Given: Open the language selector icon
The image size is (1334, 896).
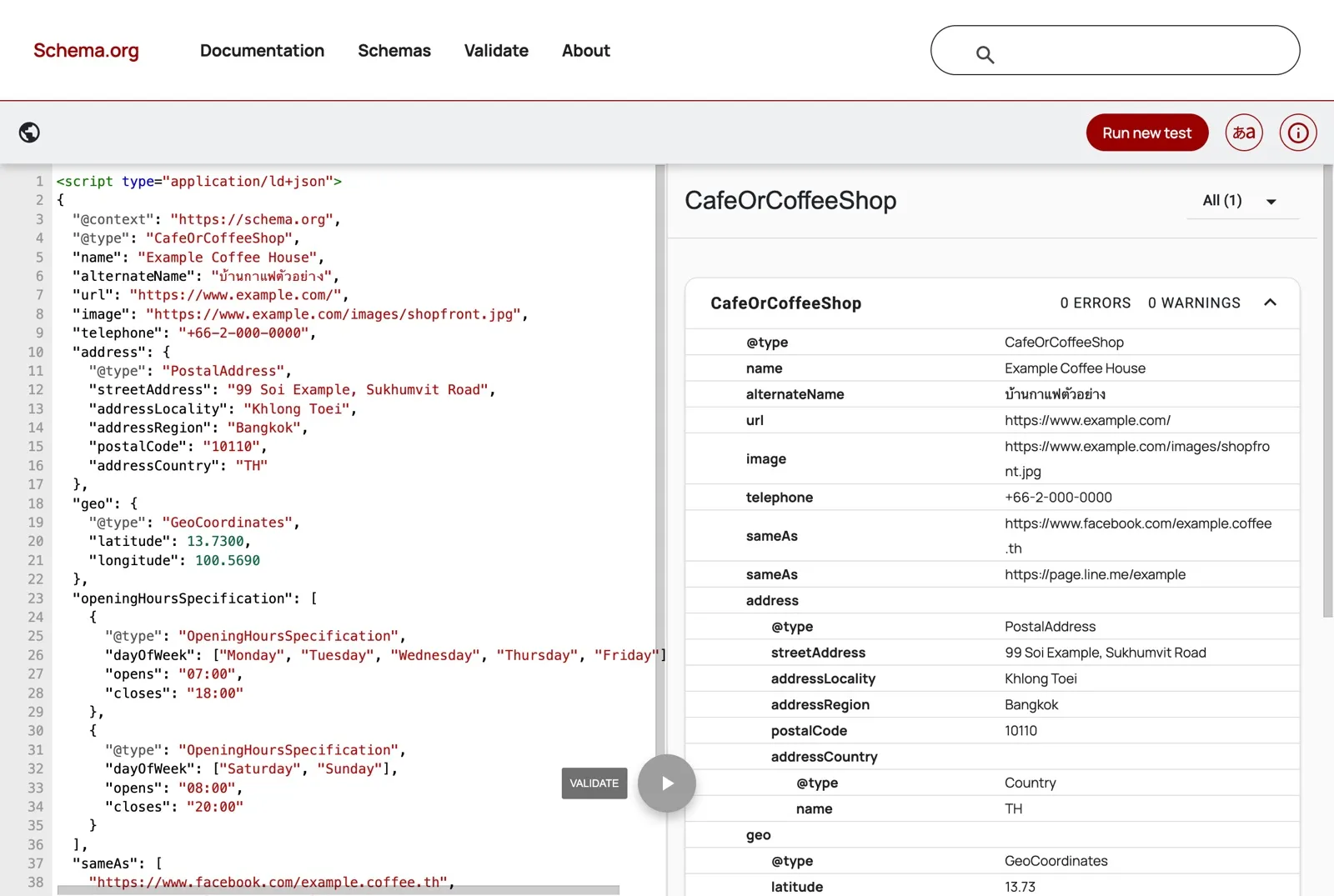Looking at the screenshot, I should [1244, 133].
